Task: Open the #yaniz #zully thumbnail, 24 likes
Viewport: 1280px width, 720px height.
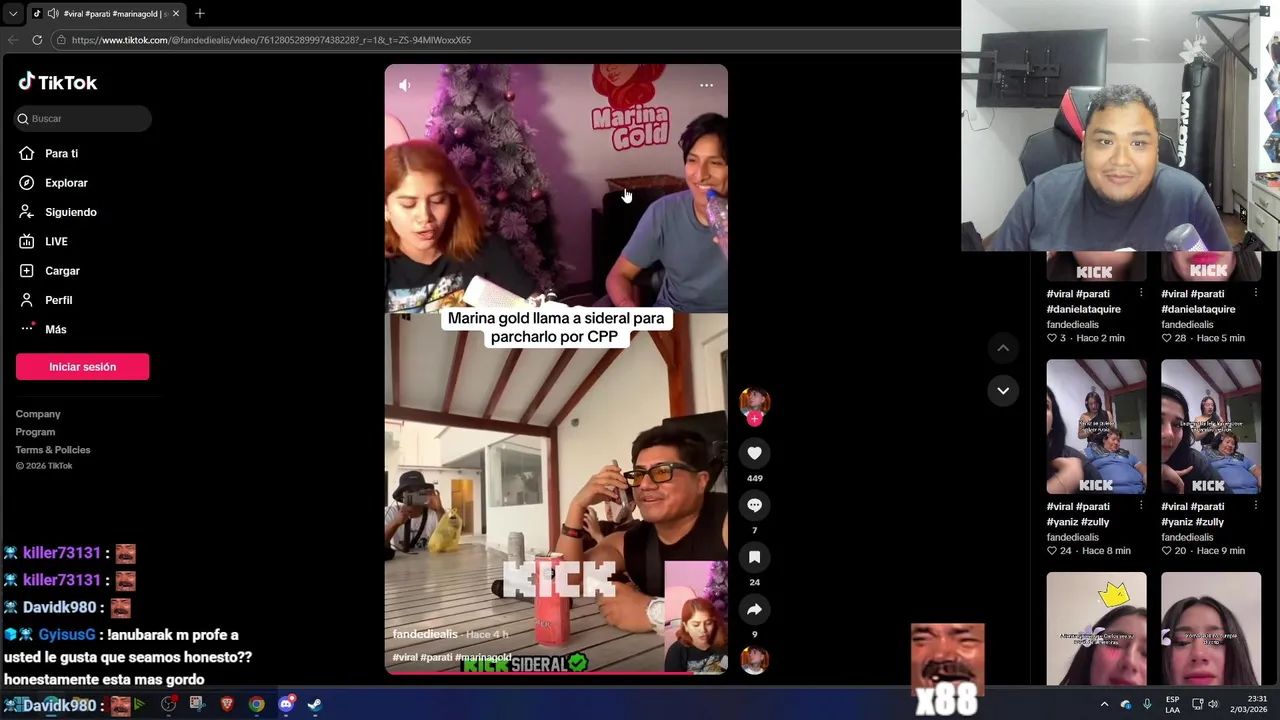Action: point(1096,426)
